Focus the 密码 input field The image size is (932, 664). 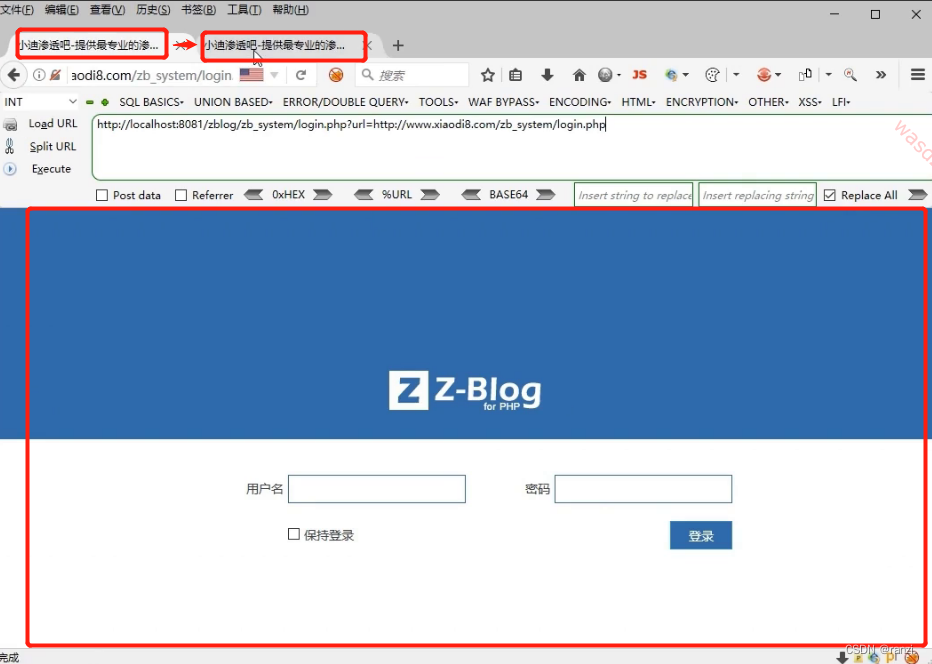coord(643,489)
